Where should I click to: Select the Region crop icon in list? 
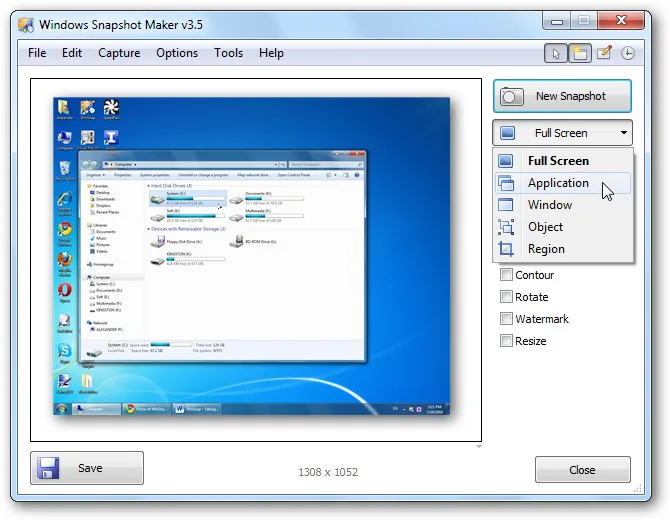pos(506,249)
